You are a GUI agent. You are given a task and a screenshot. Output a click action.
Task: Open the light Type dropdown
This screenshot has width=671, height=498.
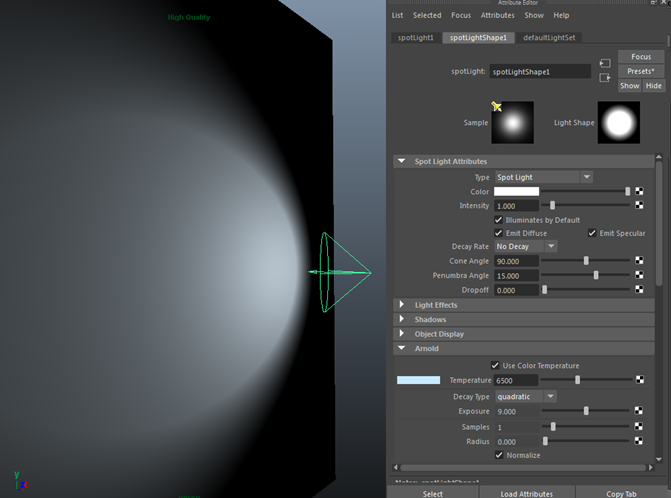[544, 177]
